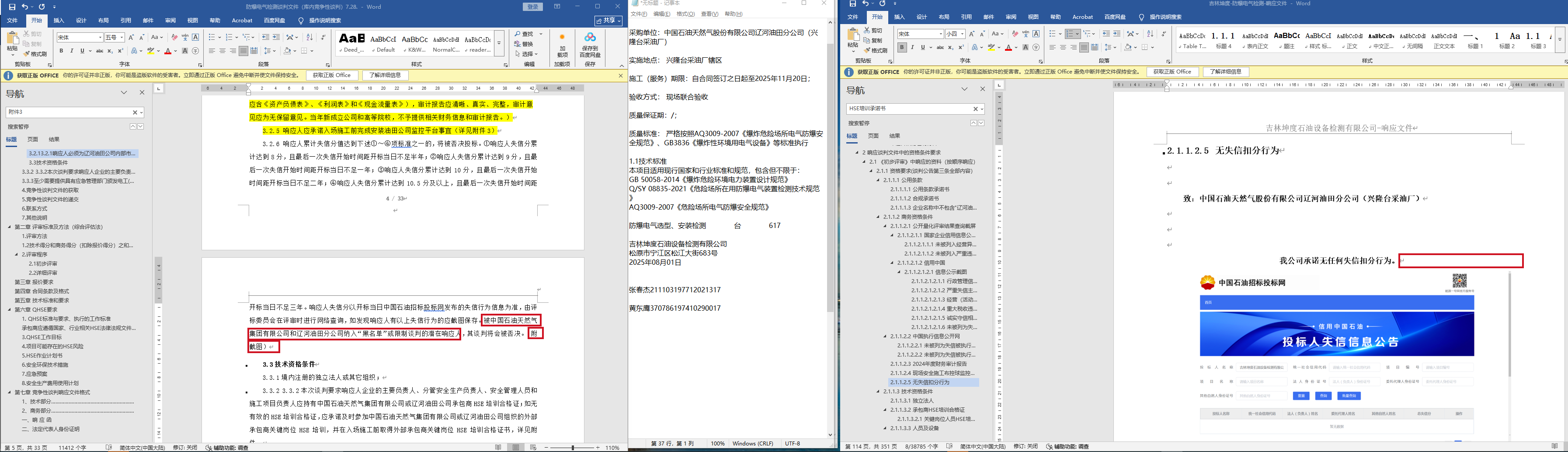Viewport: 1568px width, 452px height.
Task: Clear all formatting in 谈判文件 ribbon
Action: tap(175, 37)
